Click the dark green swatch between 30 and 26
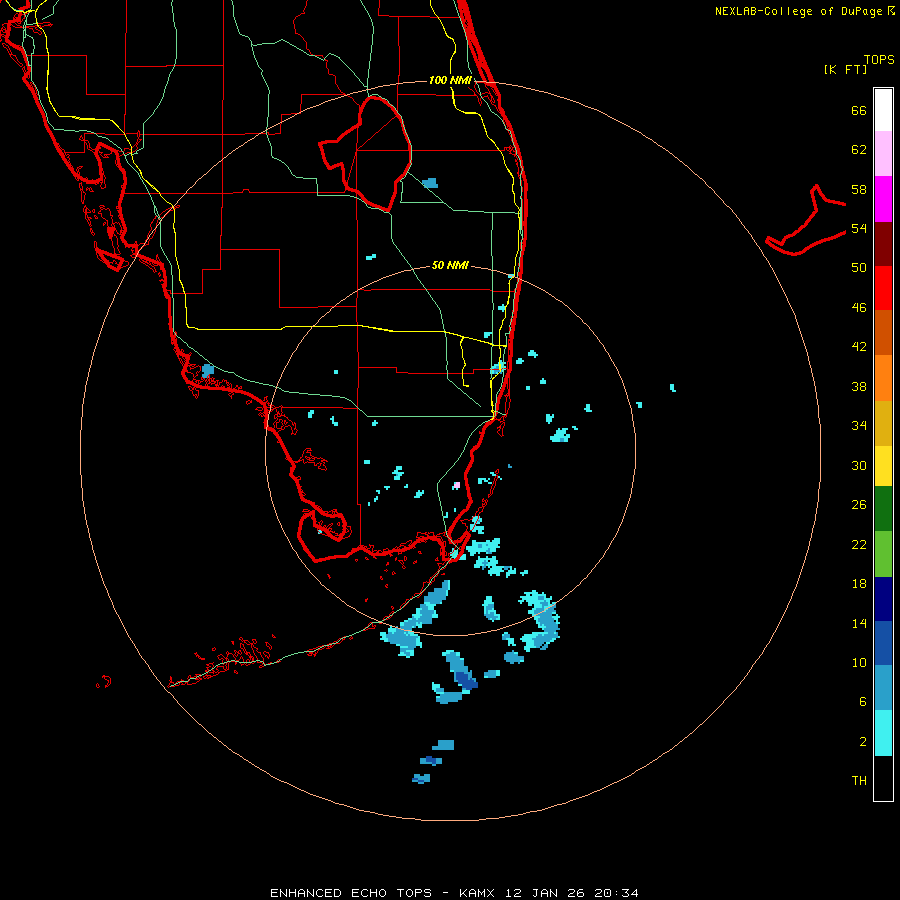 coord(883,509)
